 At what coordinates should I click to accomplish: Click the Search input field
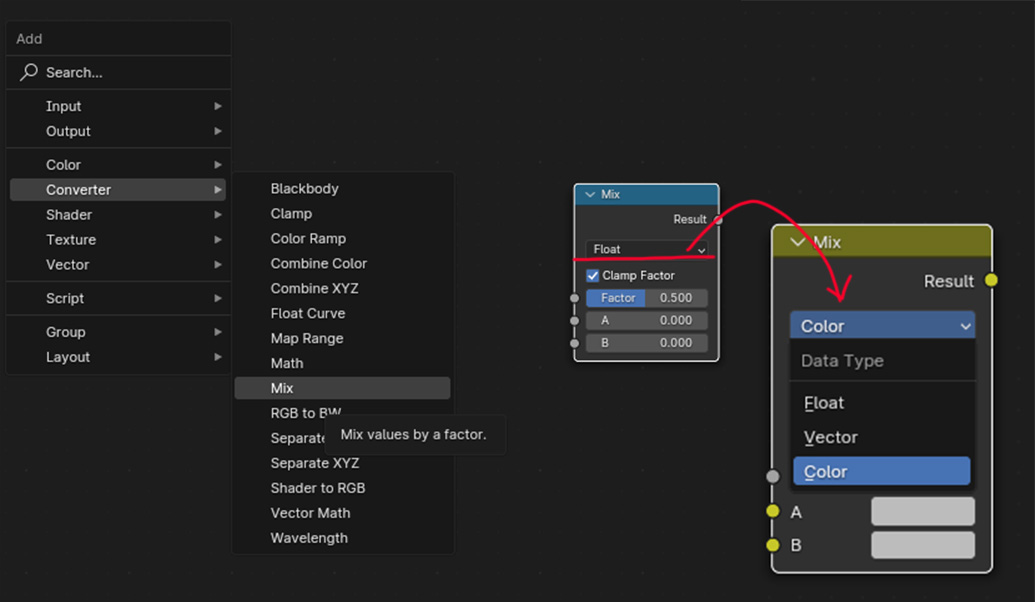click(x=120, y=72)
